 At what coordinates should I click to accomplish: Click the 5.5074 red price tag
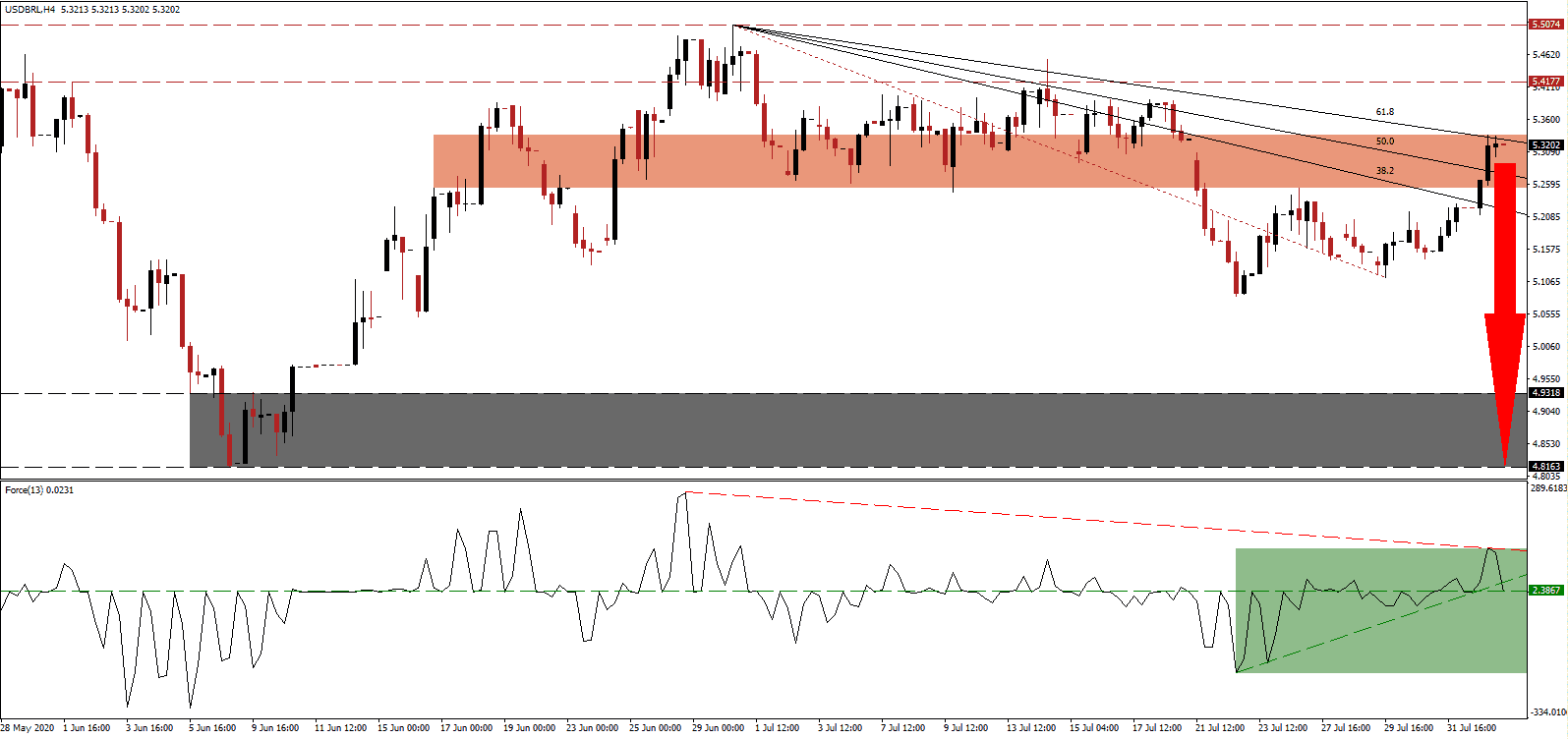[1545, 25]
